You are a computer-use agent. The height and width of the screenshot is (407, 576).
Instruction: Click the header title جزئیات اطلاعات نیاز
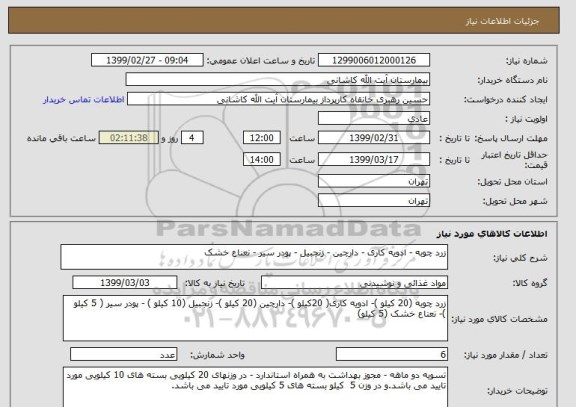(x=502, y=21)
